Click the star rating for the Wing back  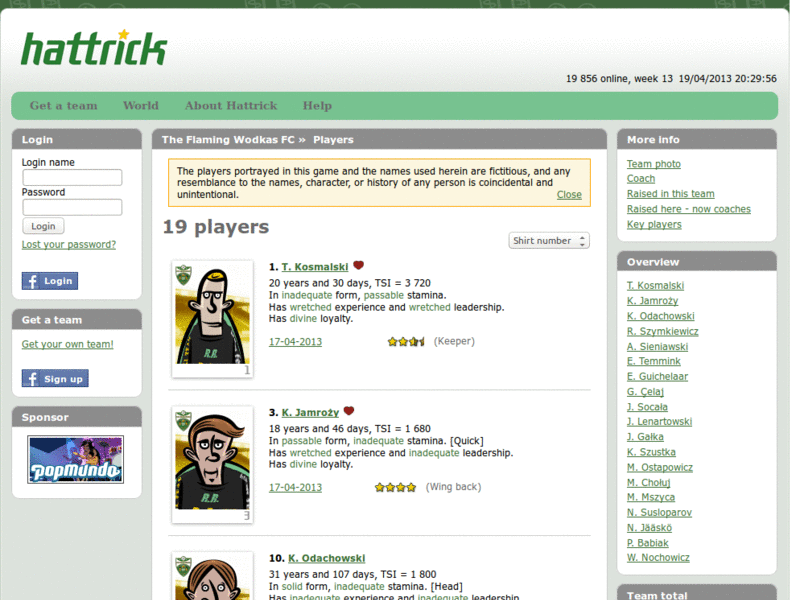pos(395,487)
